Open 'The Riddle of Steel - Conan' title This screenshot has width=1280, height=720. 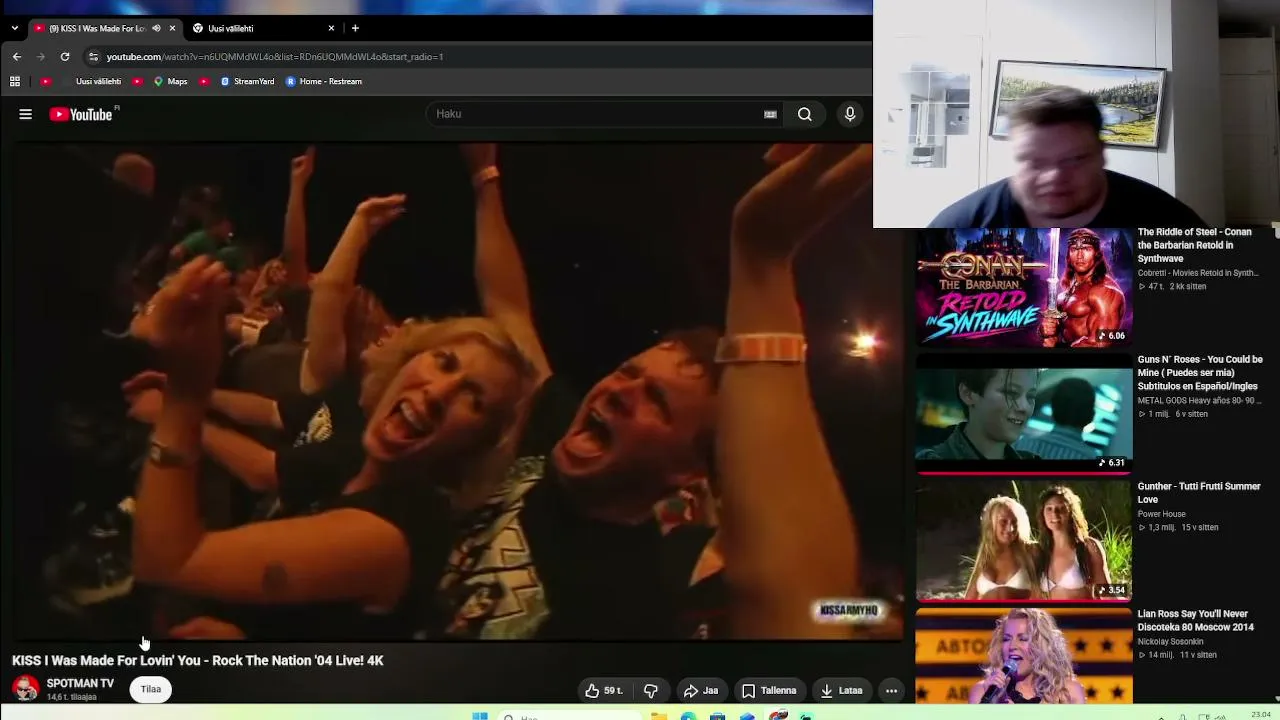tap(1196, 245)
